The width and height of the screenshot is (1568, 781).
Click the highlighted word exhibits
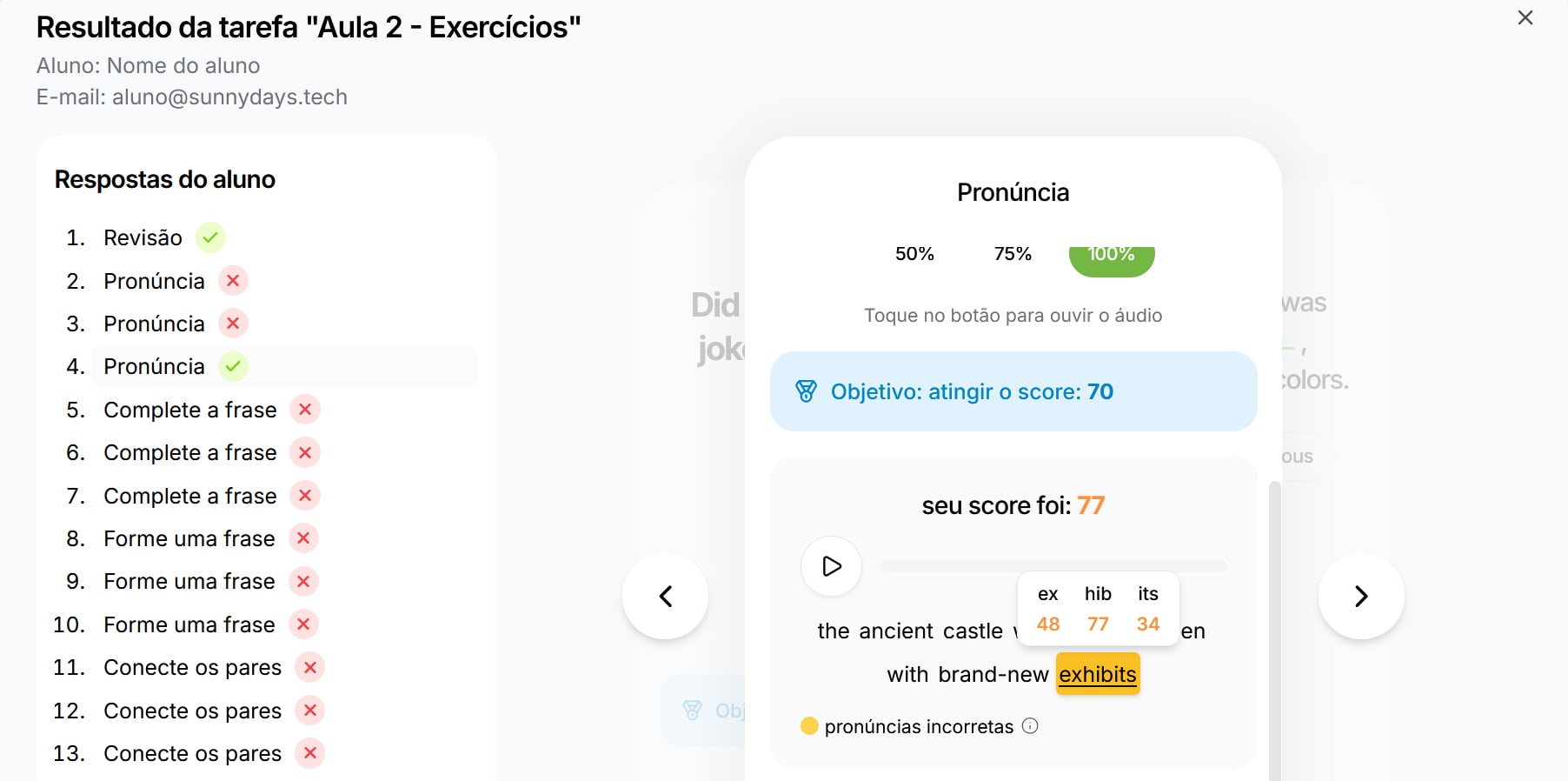pyautogui.click(x=1098, y=673)
